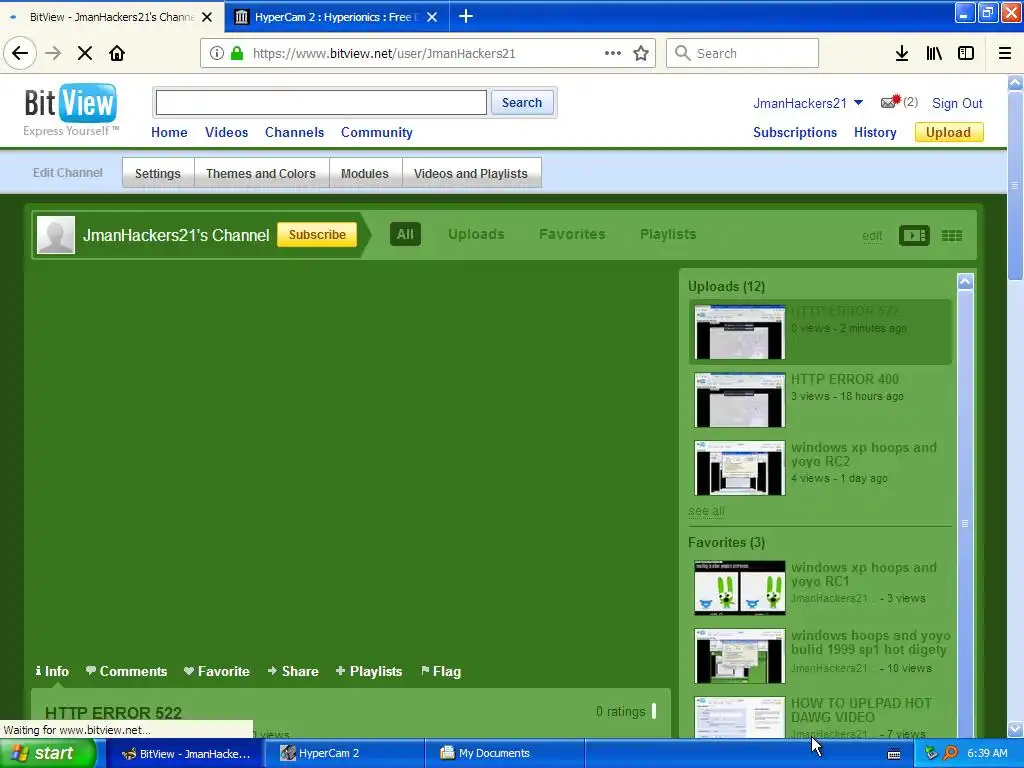
Task: Open the Modules tab
Action: tap(364, 173)
